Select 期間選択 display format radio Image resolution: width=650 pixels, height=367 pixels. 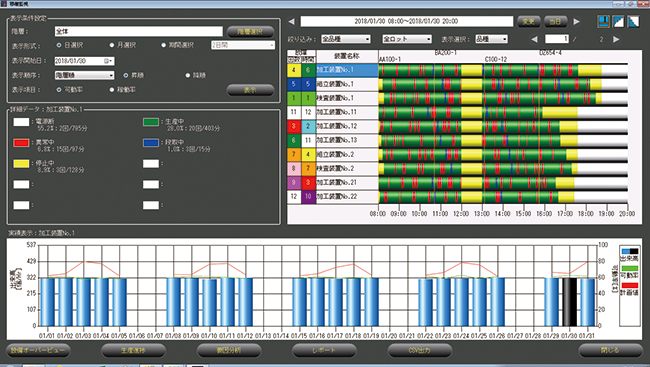click(164, 45)
